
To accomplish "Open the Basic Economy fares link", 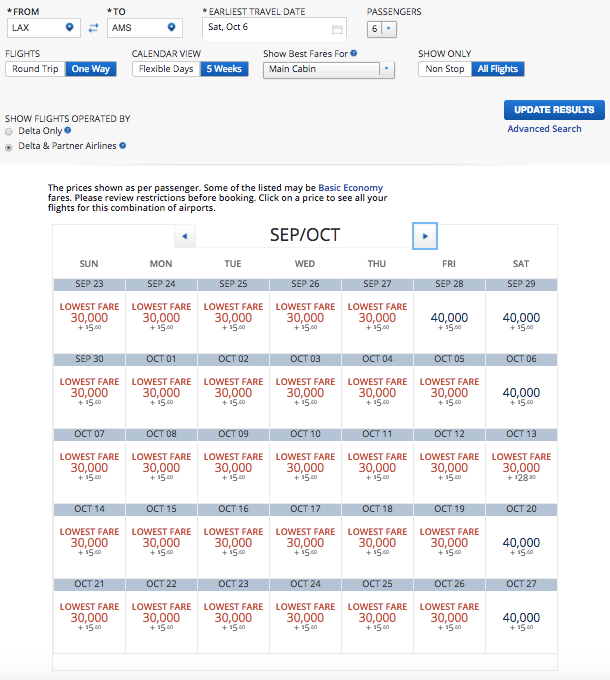I will [x=350, y=188].
